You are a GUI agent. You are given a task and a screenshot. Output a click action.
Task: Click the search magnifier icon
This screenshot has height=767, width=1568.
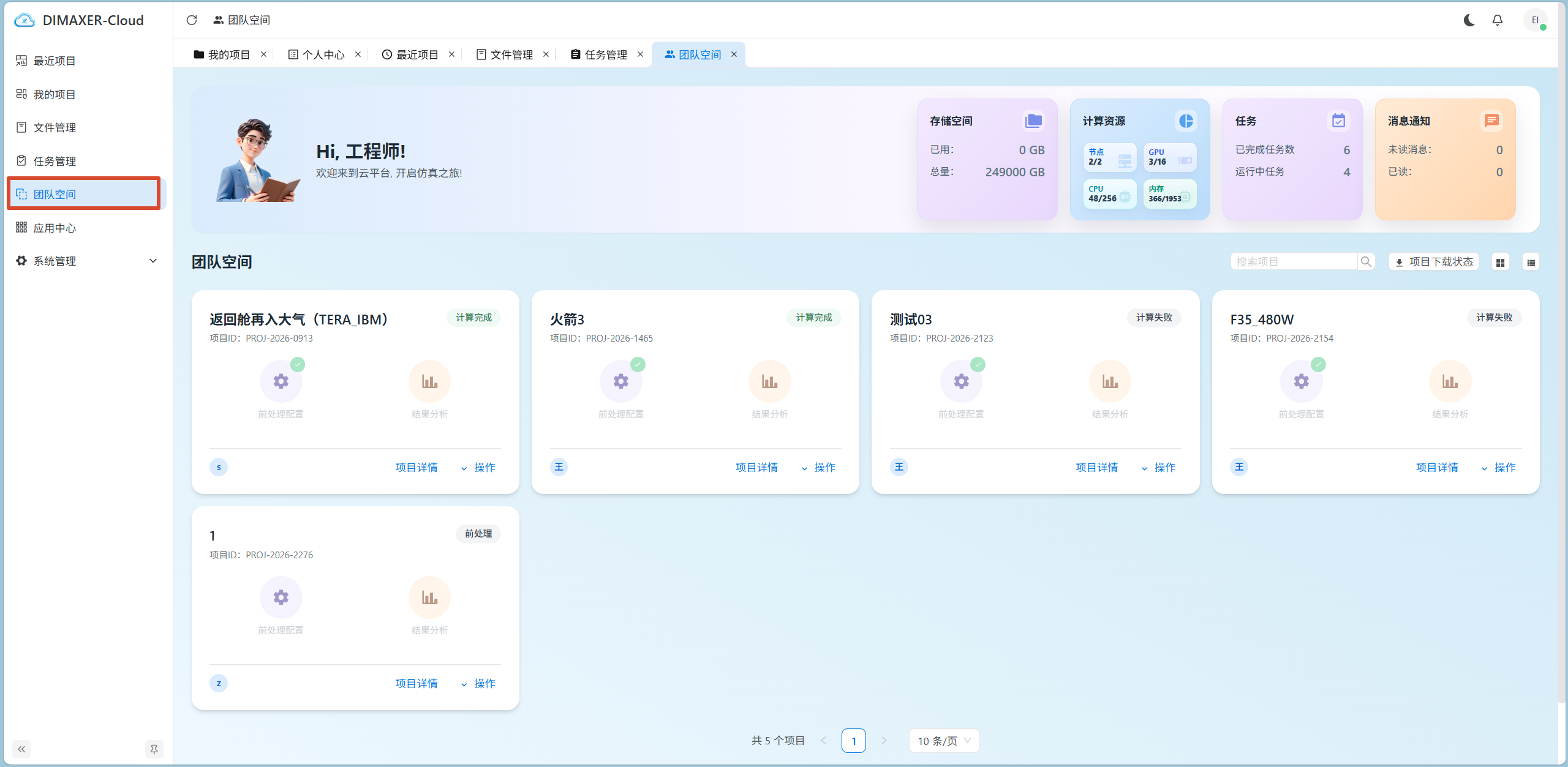click(x=1366, y=262)
